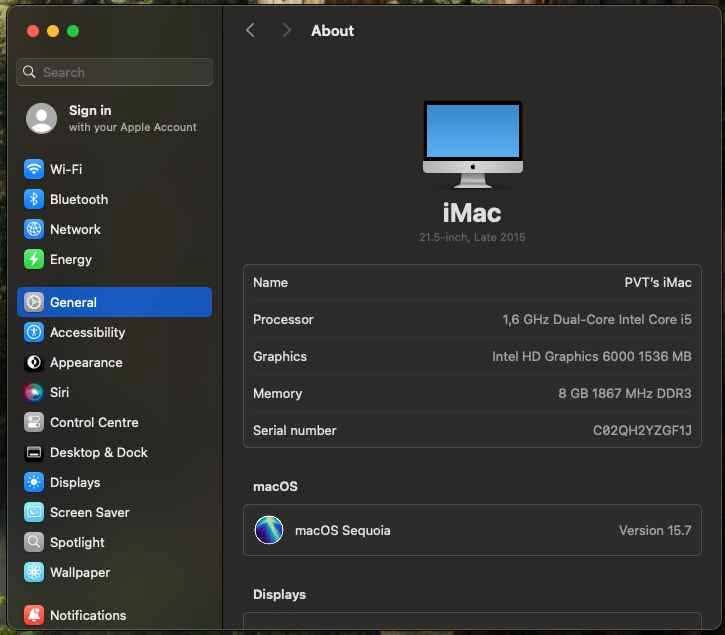725x635 pixels.
Task: Open Network globe icon
Action: pyautogui.click(x=34, y=229)
